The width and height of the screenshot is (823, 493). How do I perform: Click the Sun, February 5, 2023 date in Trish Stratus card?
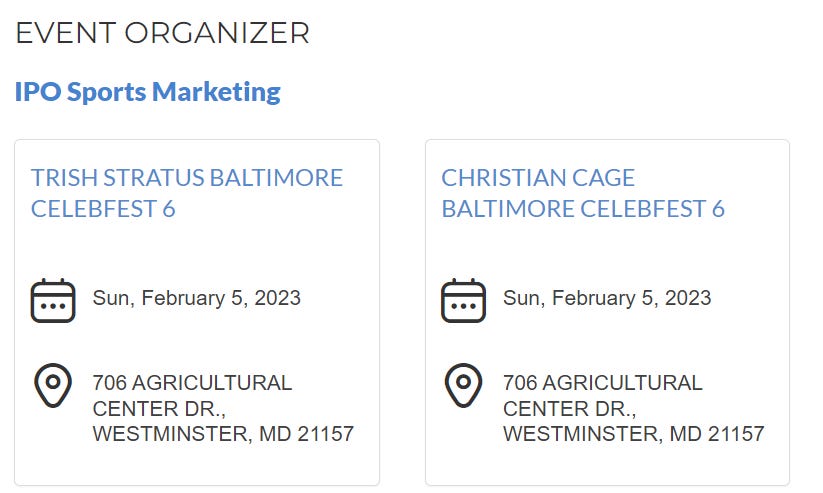(x=197, y=298)
